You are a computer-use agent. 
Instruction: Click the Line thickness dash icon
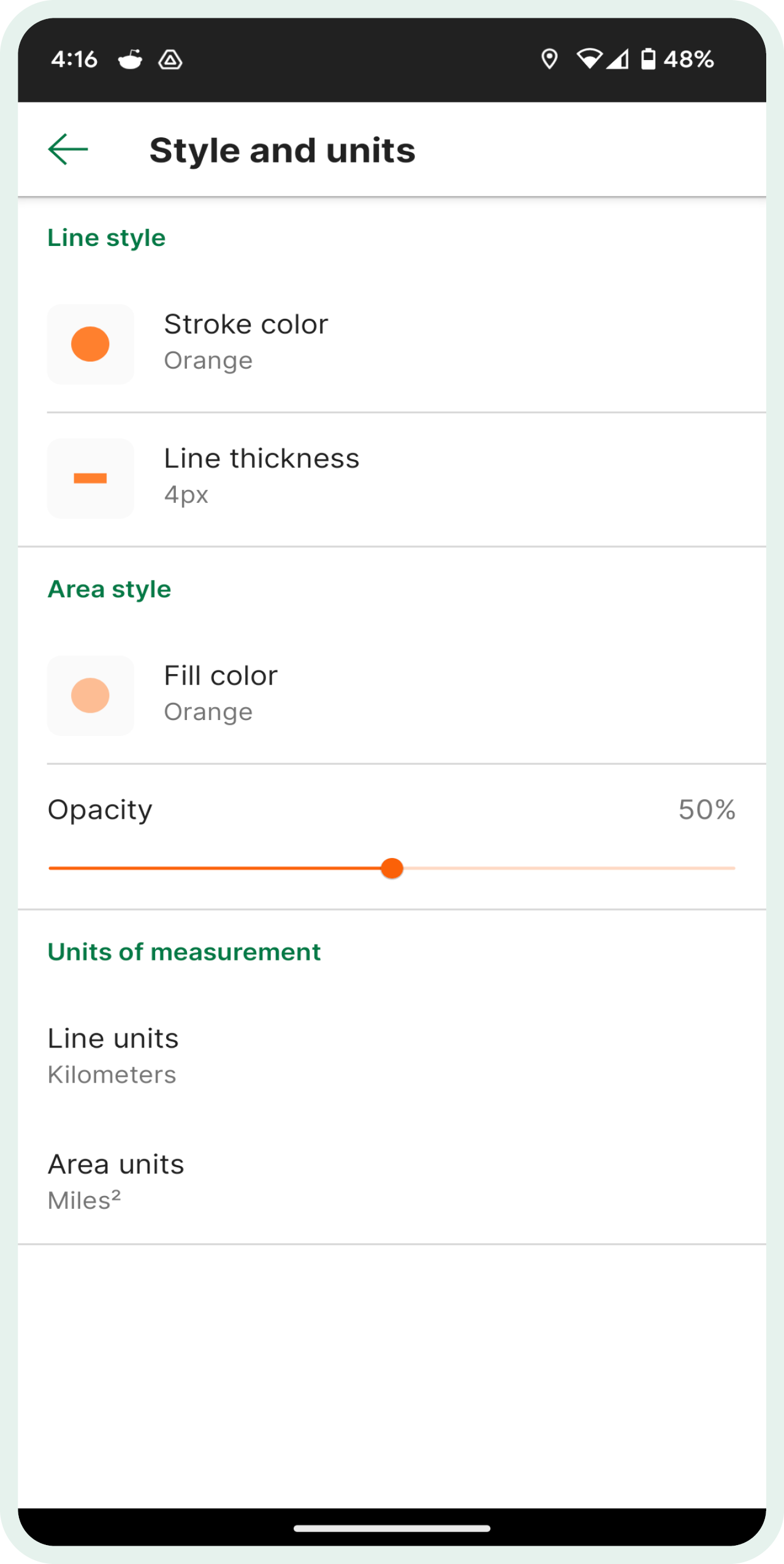tap(90, 478)
